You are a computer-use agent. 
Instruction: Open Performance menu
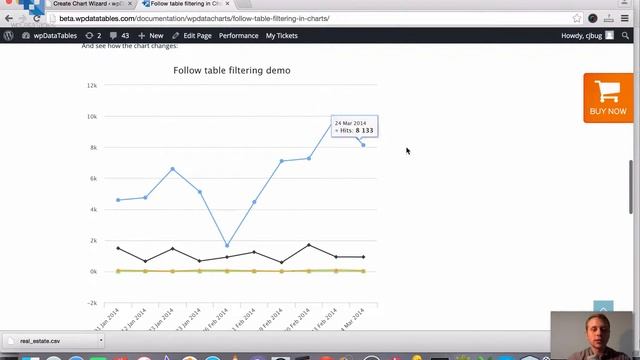(238, 36)
